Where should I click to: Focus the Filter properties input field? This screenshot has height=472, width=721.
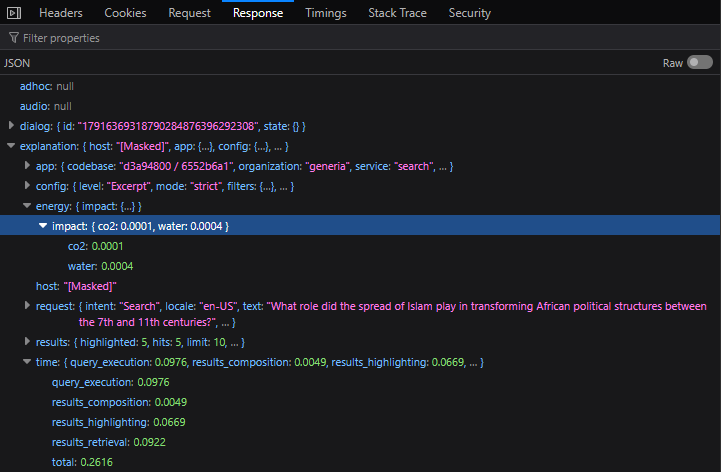(360, 38)
